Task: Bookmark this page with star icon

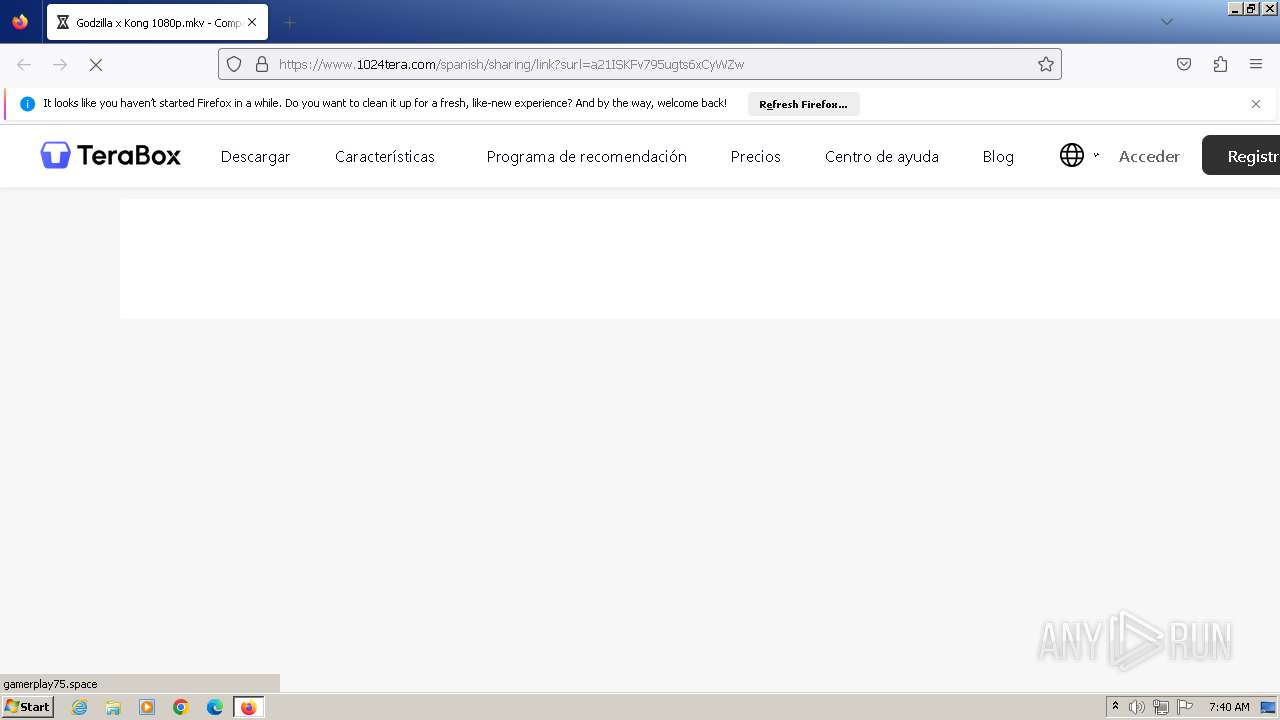Action: pyautogui.click(x=1046, y=64)
